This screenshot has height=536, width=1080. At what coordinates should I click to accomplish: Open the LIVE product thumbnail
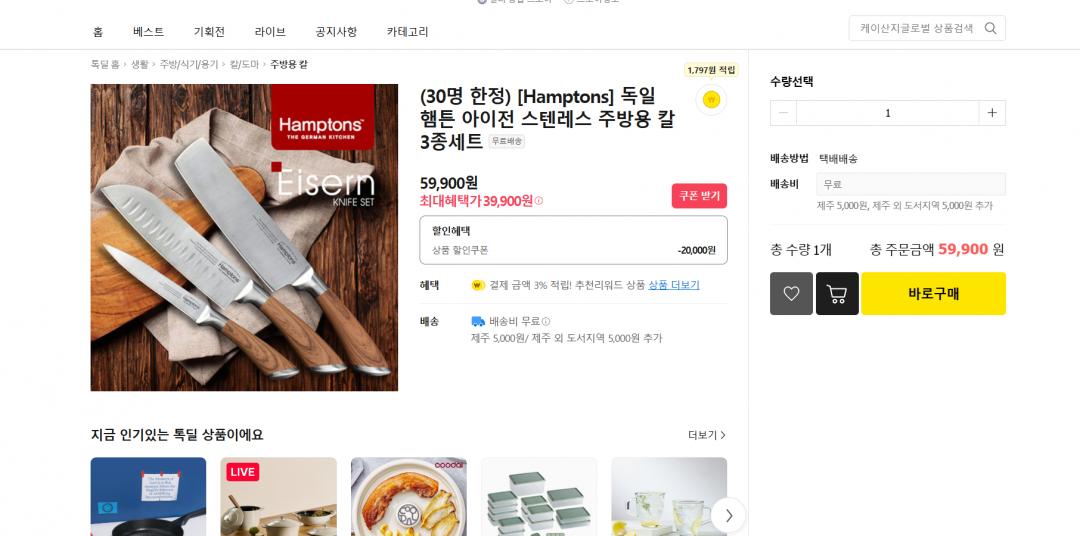point(278,497)
